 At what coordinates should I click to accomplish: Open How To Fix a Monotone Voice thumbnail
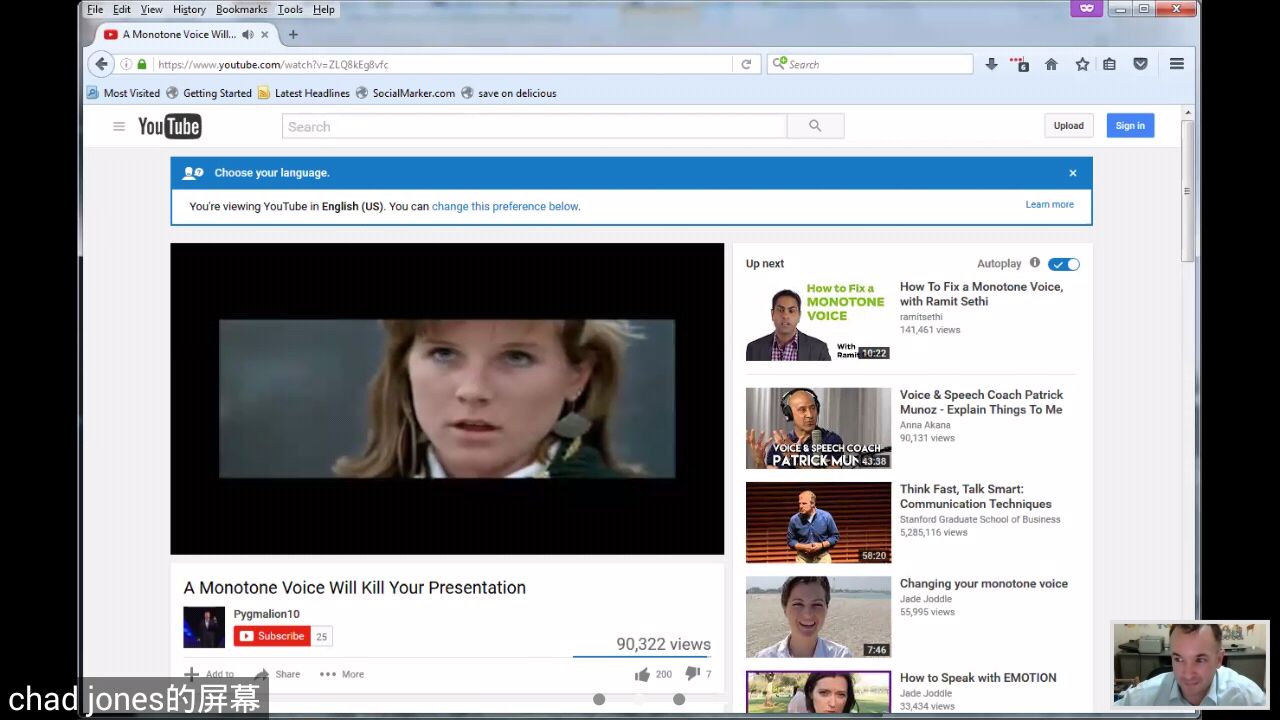[818, 320]
